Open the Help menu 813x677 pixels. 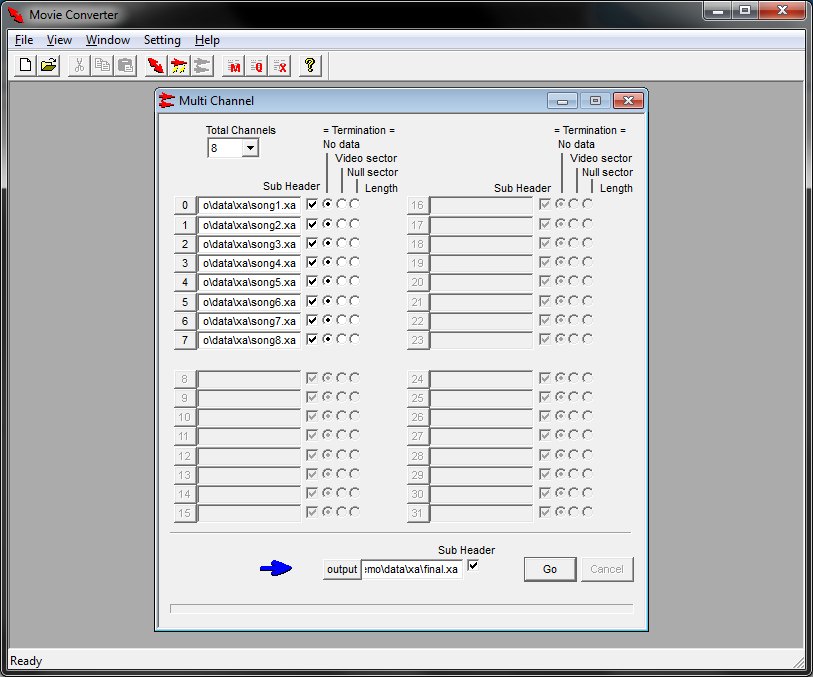click(207, 40)
